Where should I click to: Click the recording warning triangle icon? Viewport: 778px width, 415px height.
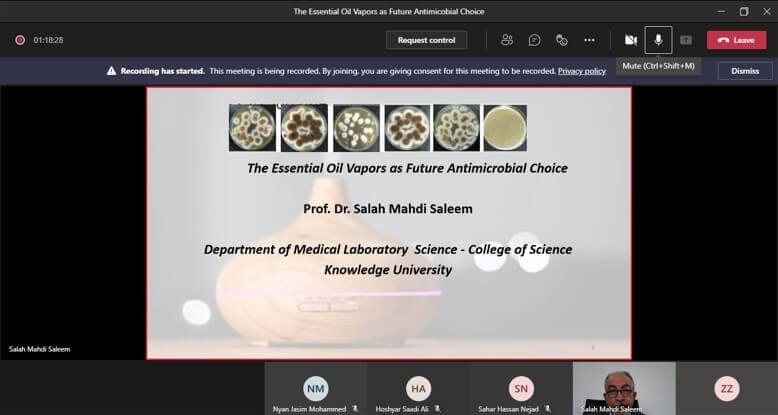(x=112, y=71)
